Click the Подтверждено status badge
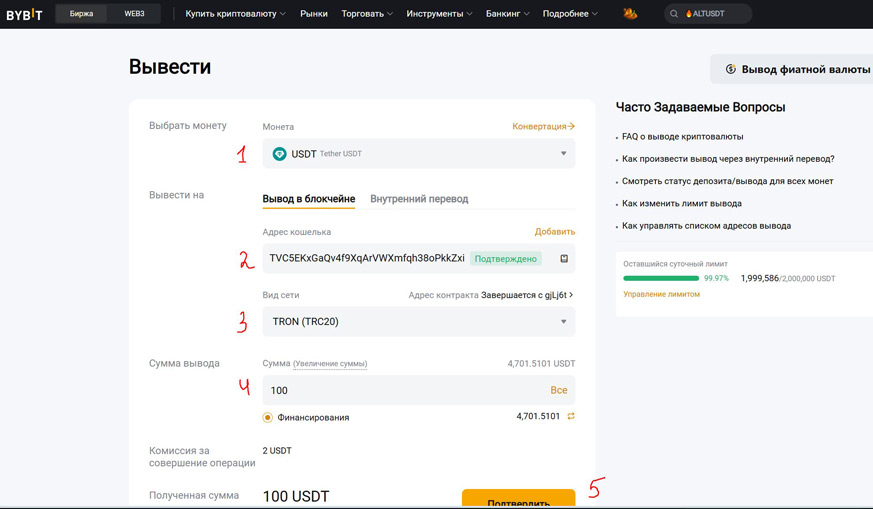The image size is (873, 509). coord(506,258)
